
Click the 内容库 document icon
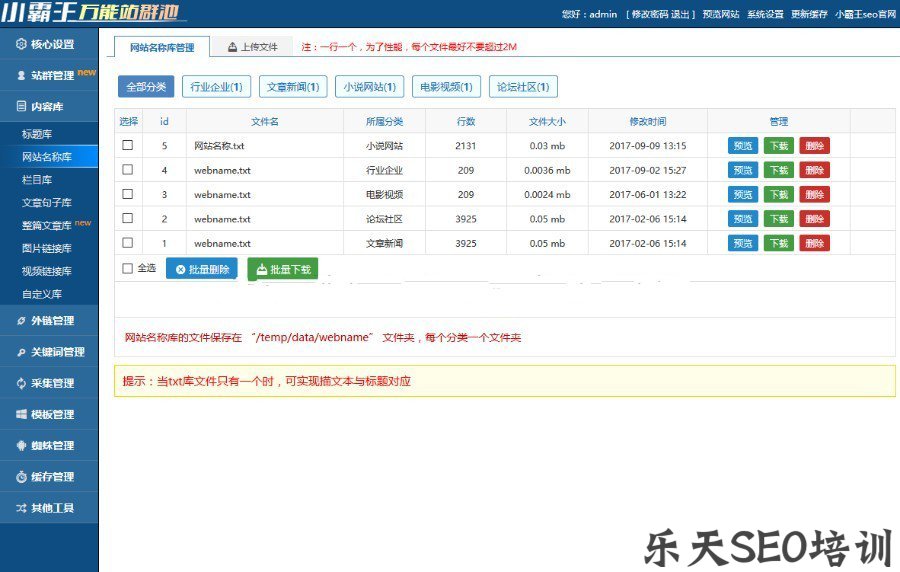[x=21, y=106]
